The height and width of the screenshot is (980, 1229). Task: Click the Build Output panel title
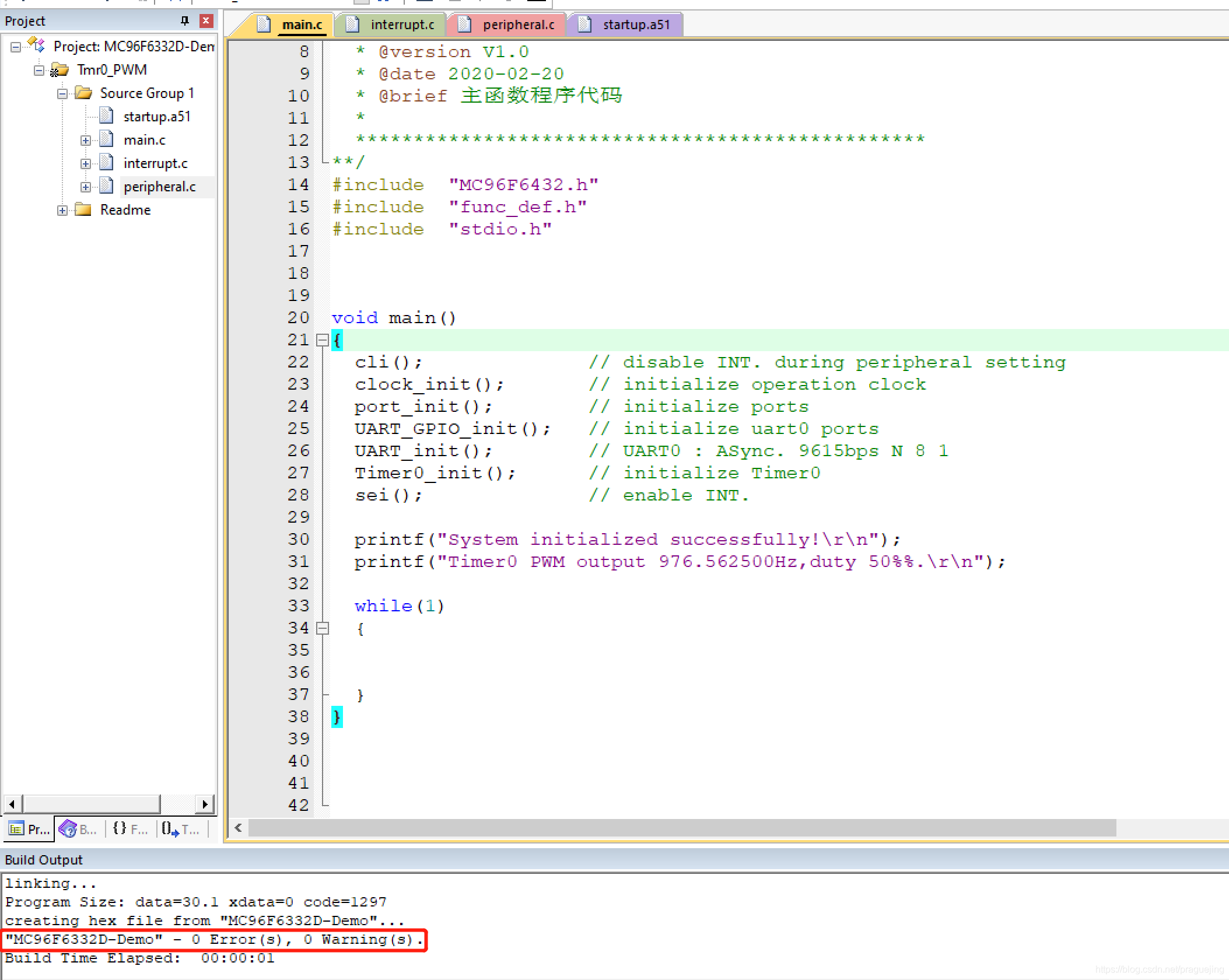point(44,860)
